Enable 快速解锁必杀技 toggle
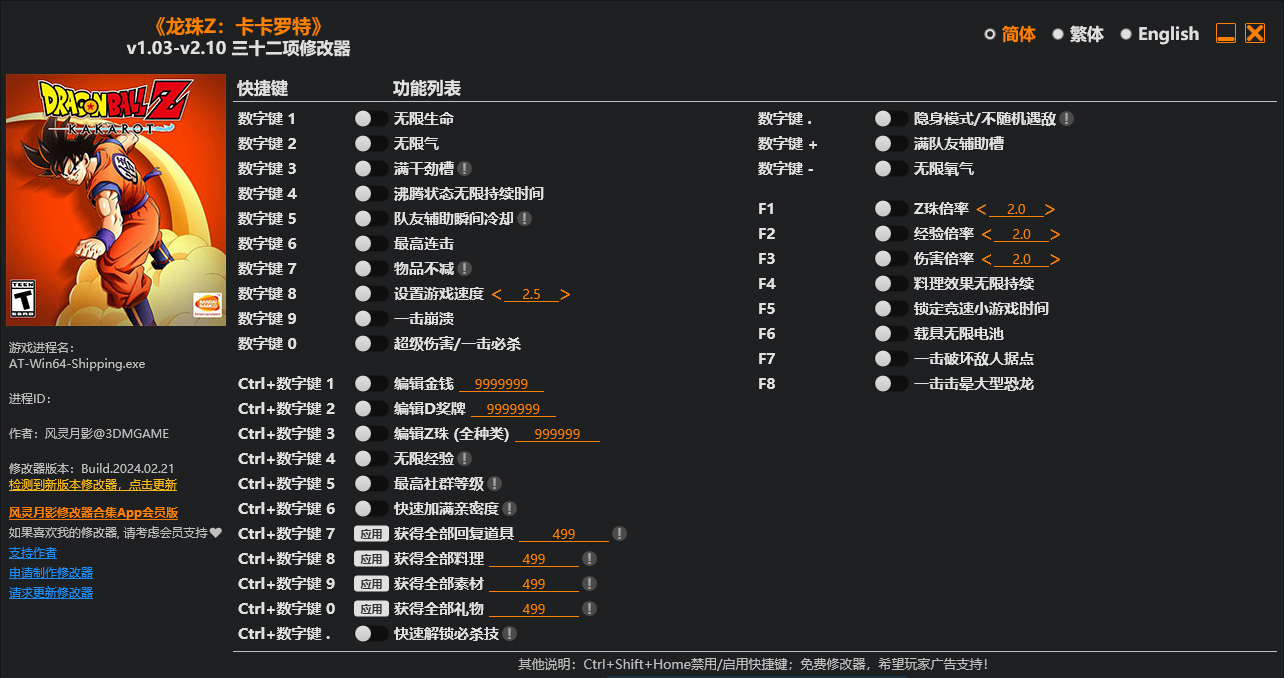Screen dimensions: 1284x678 [370, 633]
